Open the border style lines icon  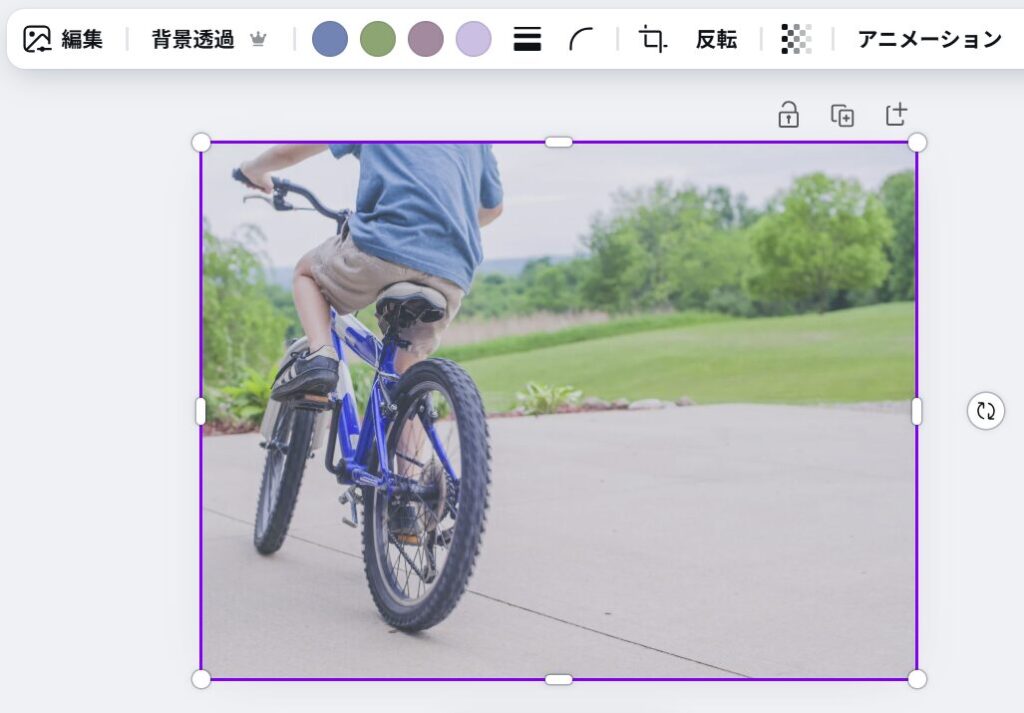527,39
